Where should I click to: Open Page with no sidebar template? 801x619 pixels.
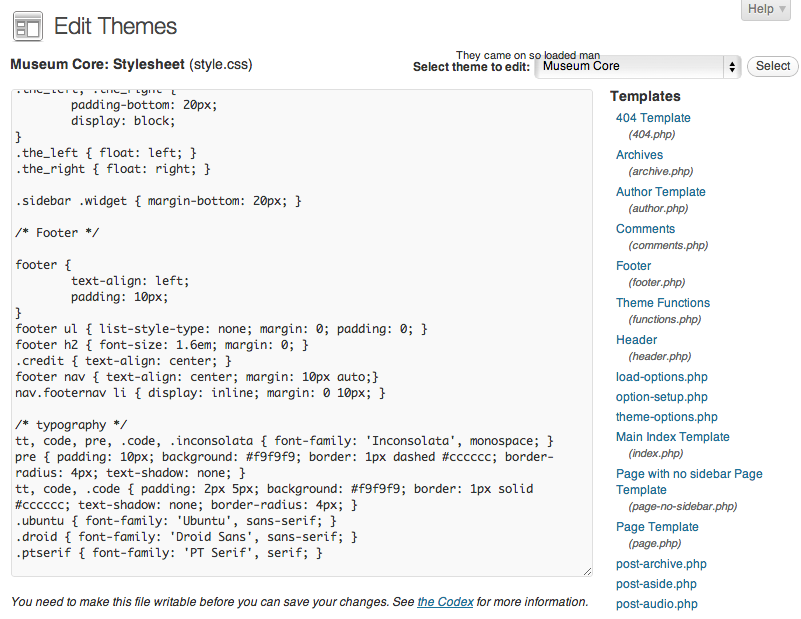tap(689, 482)
